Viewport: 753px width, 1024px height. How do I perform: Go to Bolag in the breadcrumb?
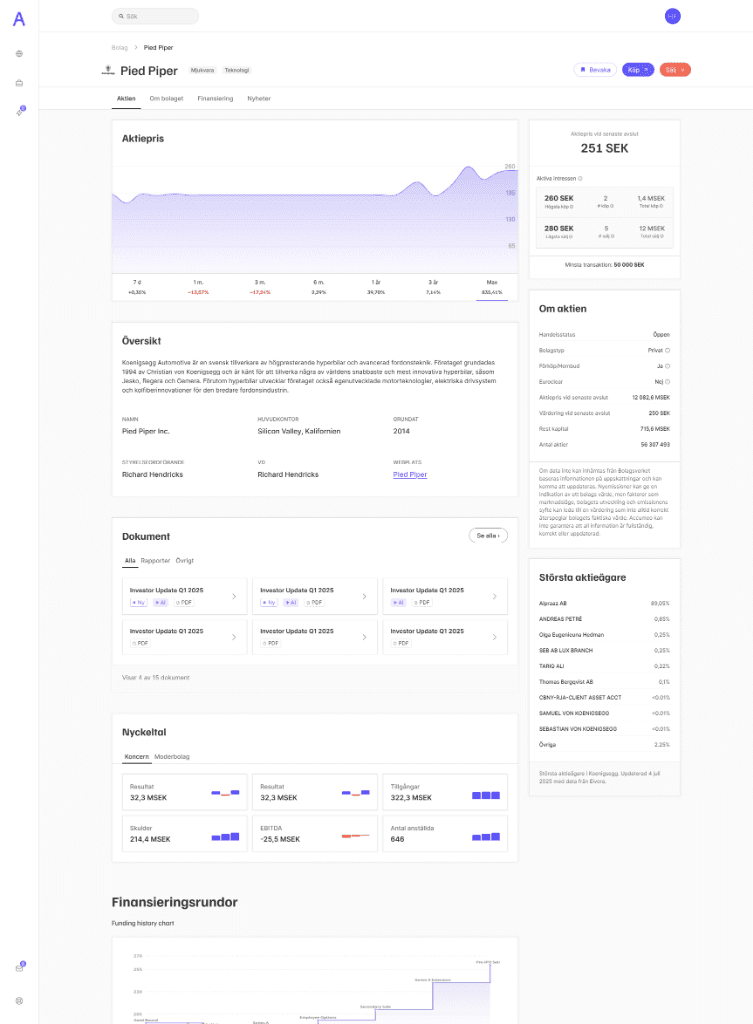click(120, 48)
